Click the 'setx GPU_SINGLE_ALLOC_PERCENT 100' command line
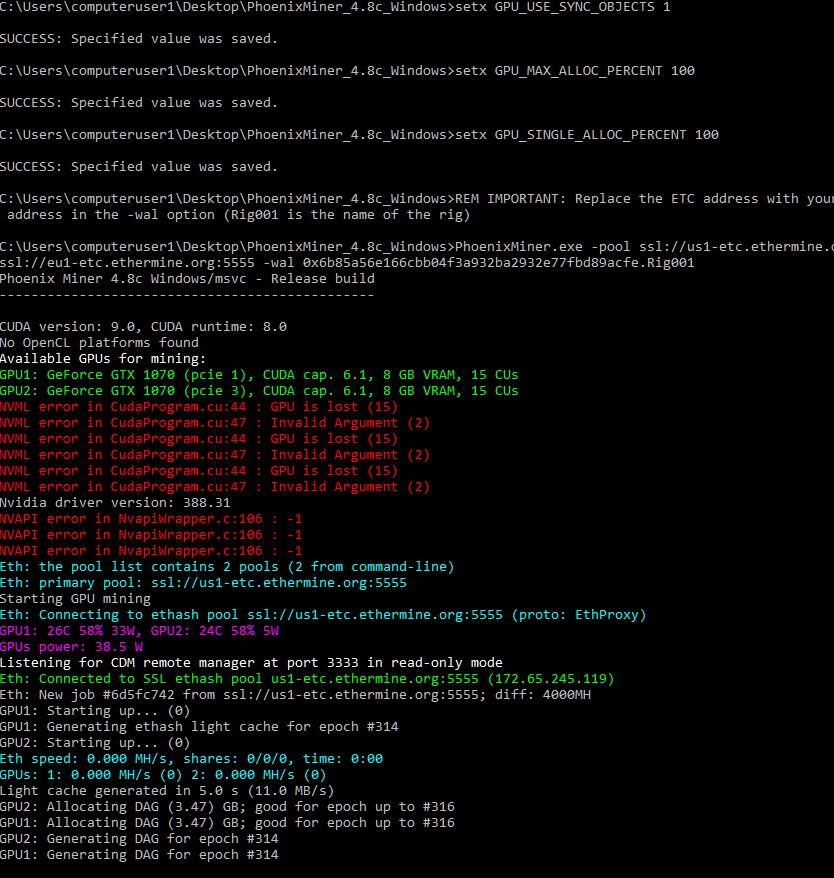 click(359, 135)
